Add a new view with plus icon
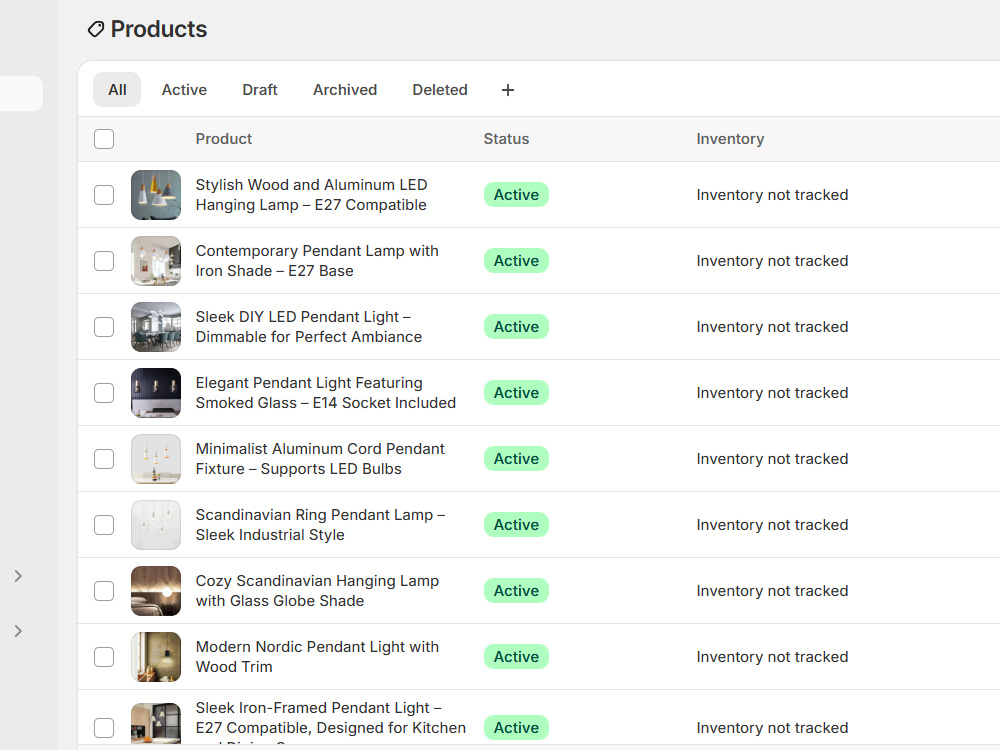The width and height of the screenshot is (1000, 750). [x=508, y=90]
